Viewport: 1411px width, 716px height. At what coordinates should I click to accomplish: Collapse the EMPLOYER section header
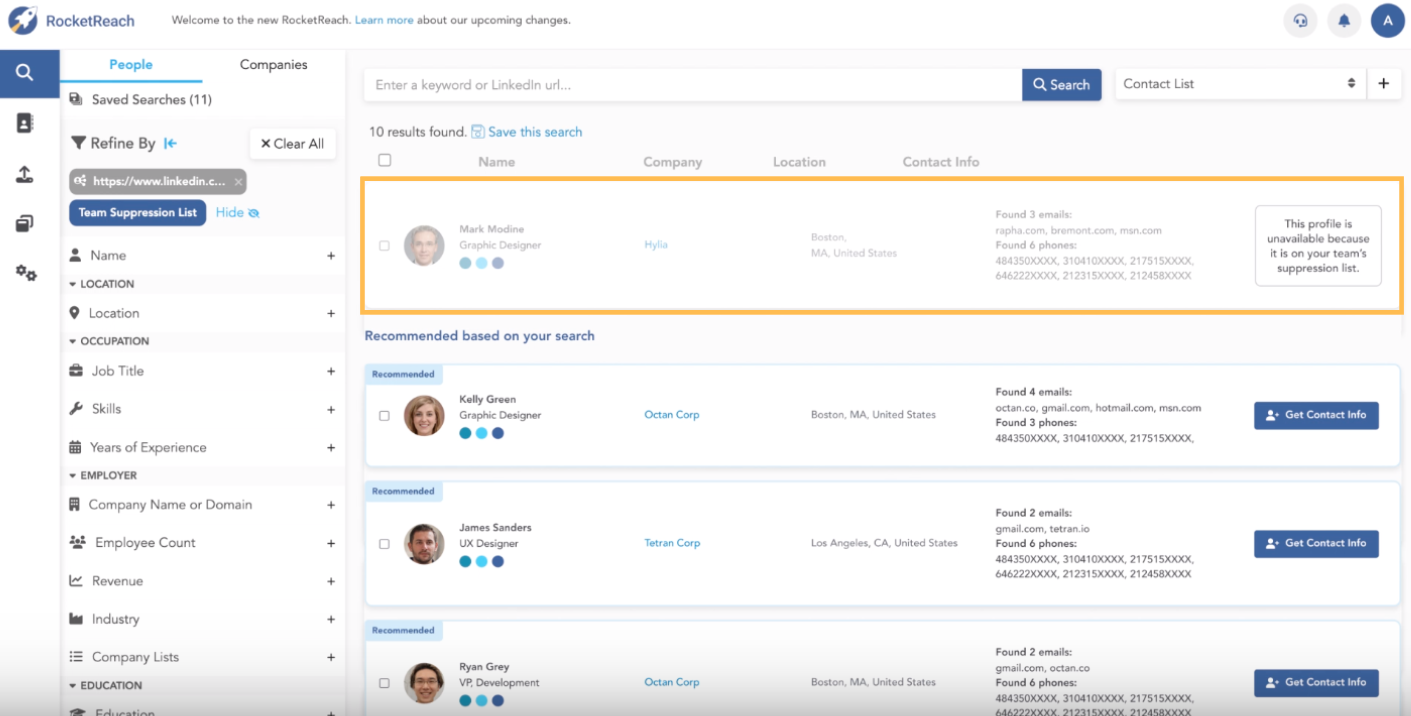[102, 475]
